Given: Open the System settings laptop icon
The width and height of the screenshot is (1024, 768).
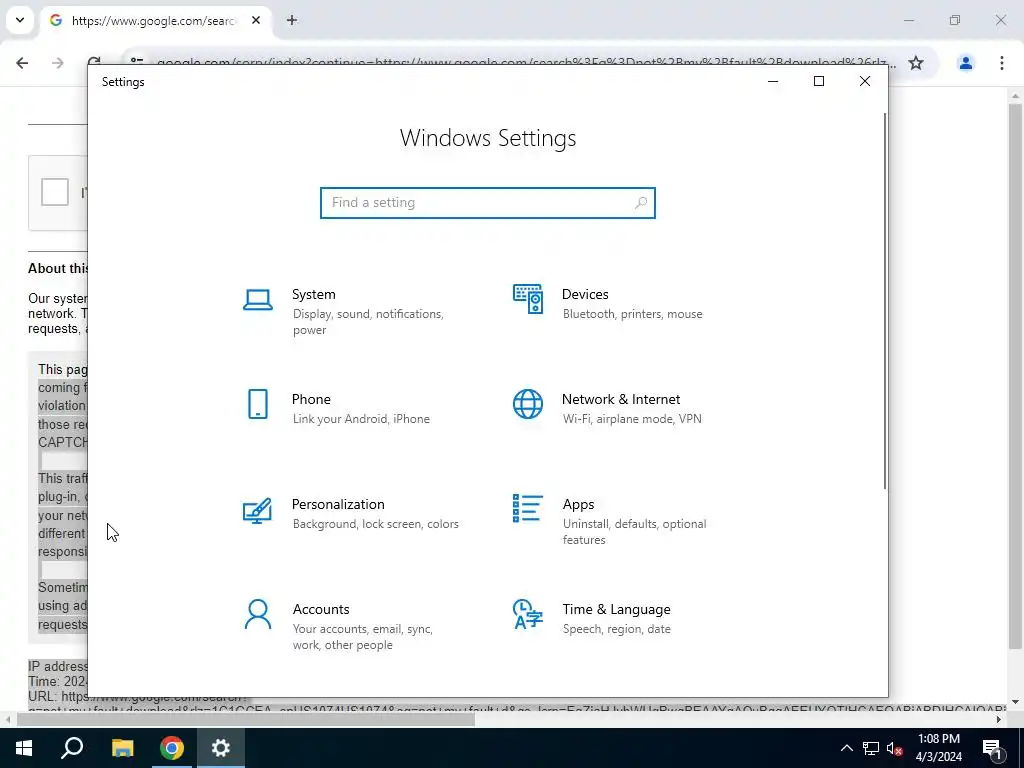Looking at the screenshot, I should pyautogui.click(x=258, y=300).
